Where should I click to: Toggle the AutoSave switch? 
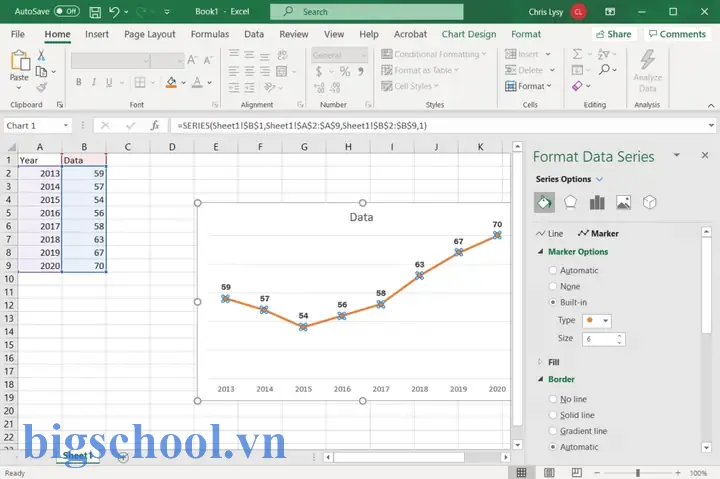tap(67, 11)
